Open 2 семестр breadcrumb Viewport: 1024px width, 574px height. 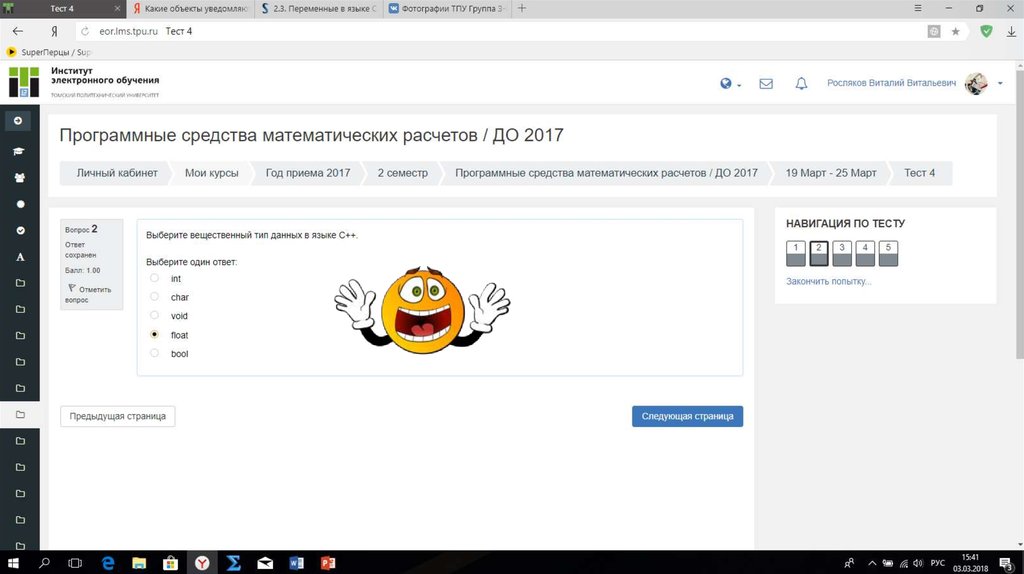[402, 173]
